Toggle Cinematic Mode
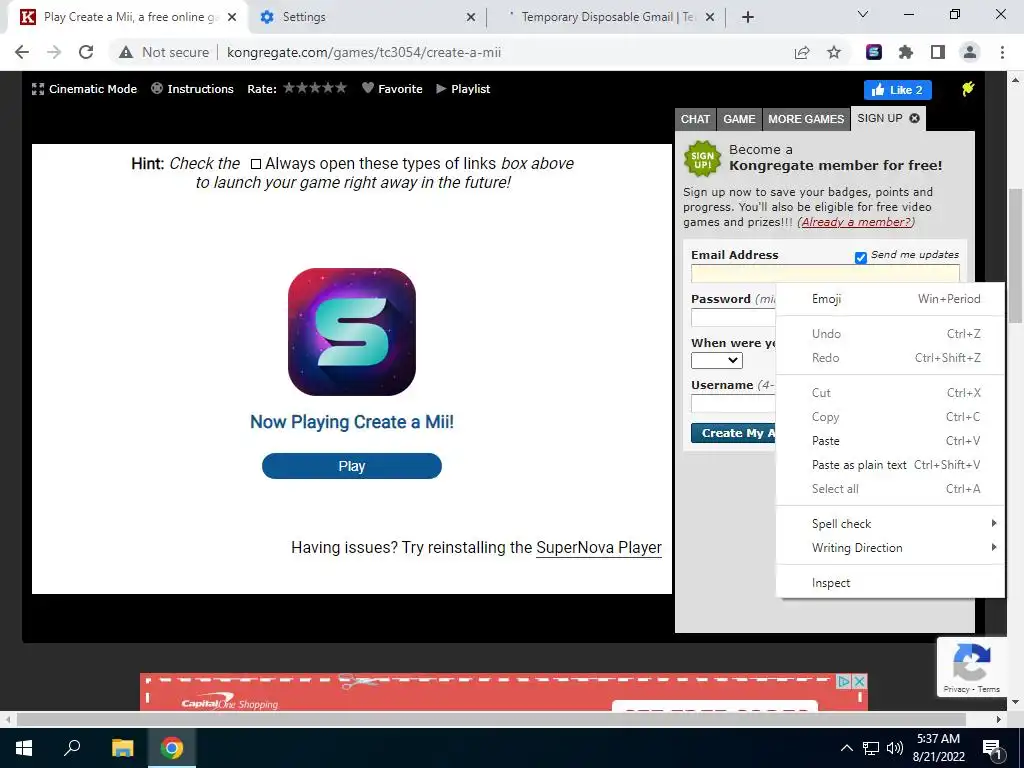The image size is (1024, 768). (x=84, y=89)
